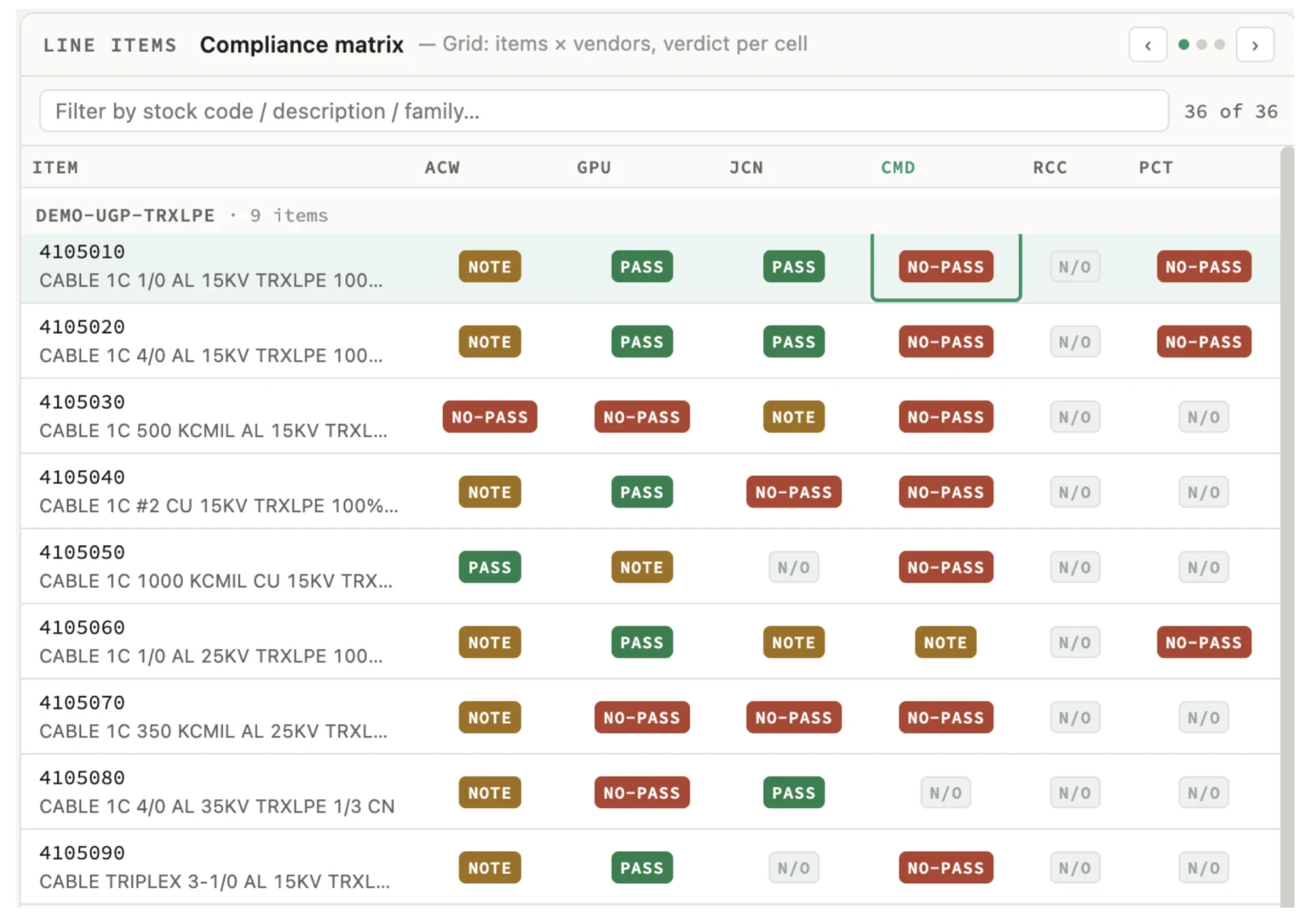Open PASS verdict for 4105080 under JCN
This screenshot has height=924, width=1312.
tap(793, 793)
